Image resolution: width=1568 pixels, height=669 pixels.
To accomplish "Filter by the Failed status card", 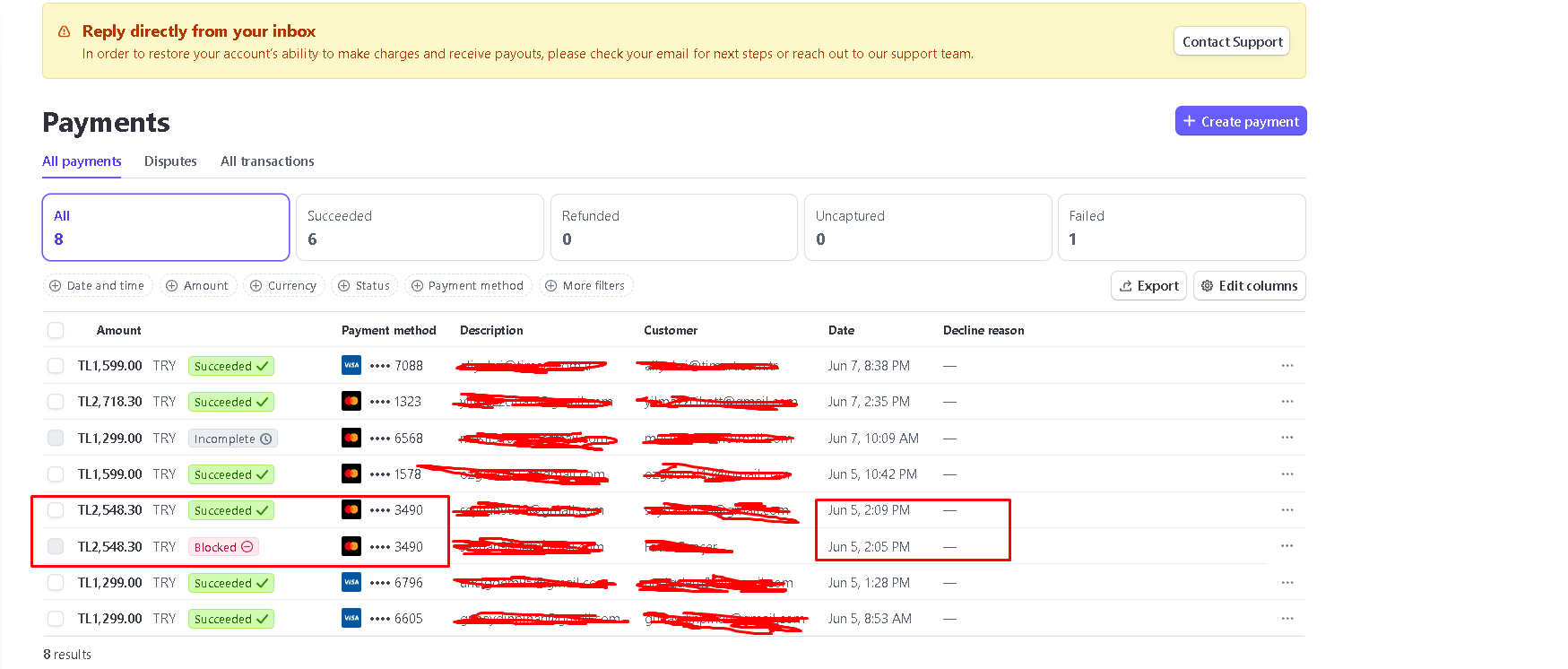I will [x=1182, y=227].
